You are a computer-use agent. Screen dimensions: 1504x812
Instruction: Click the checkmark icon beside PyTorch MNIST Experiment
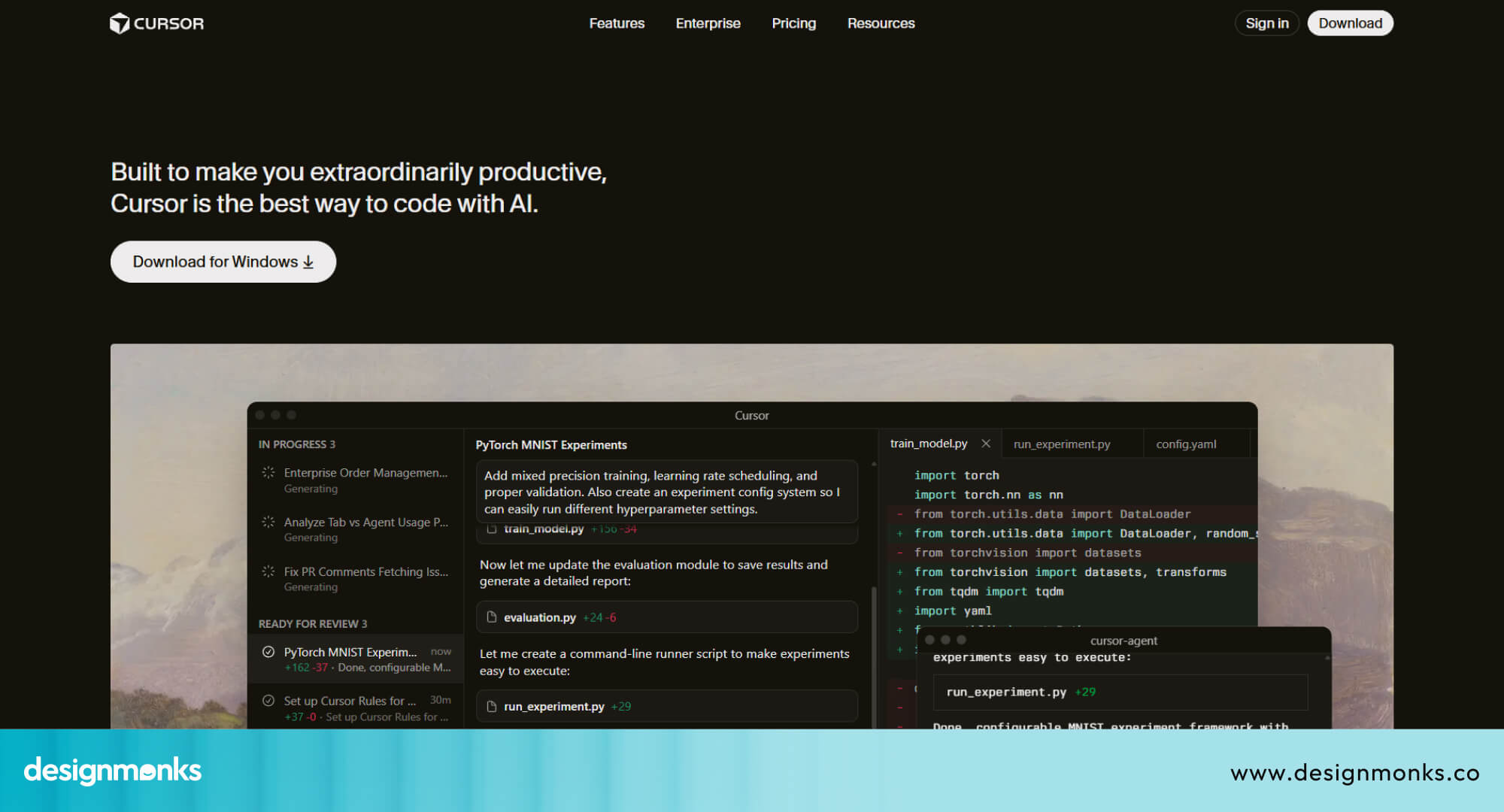(268, 652)
